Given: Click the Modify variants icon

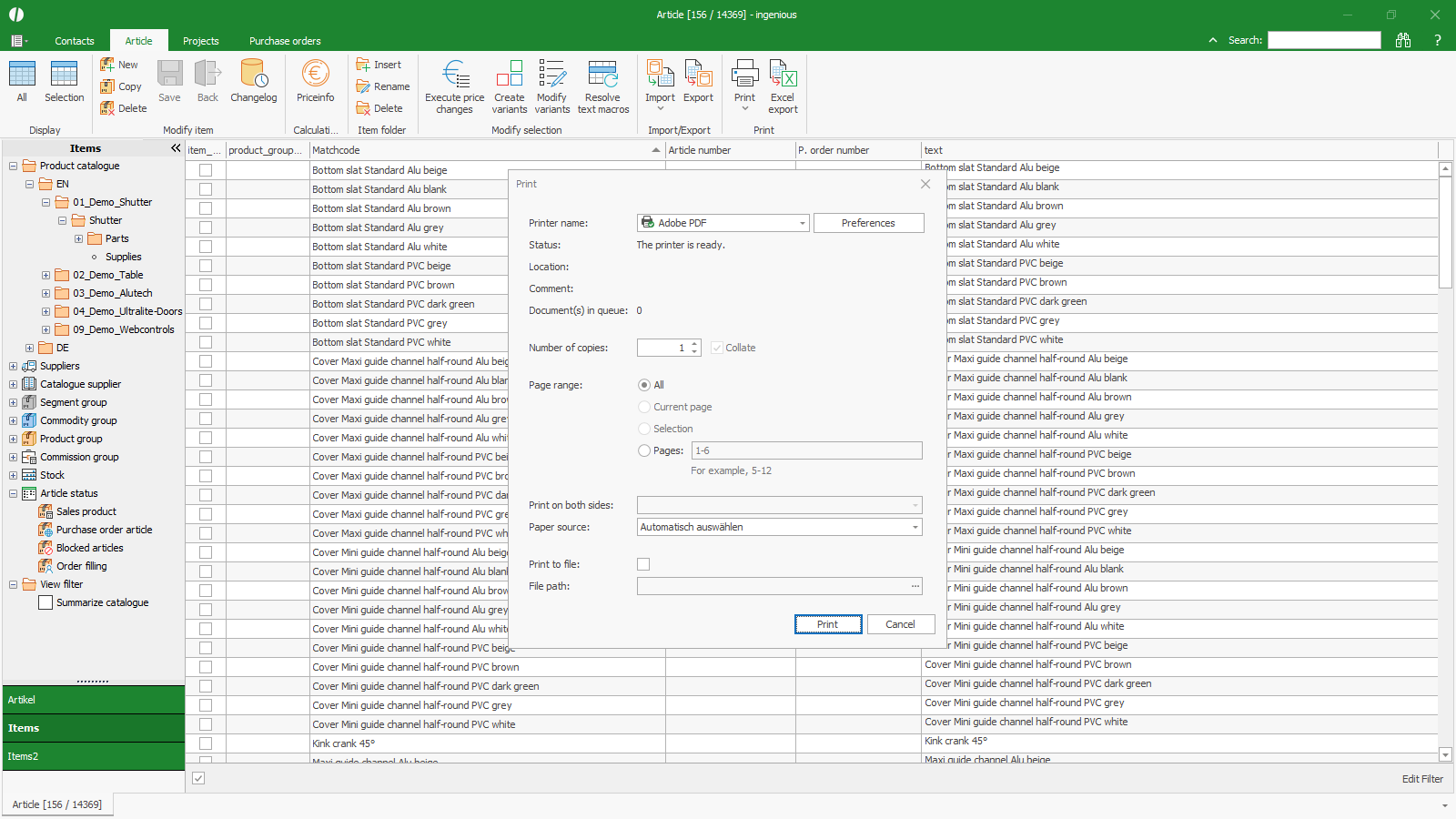Looking at the screenshot, I should pos(551,75).
